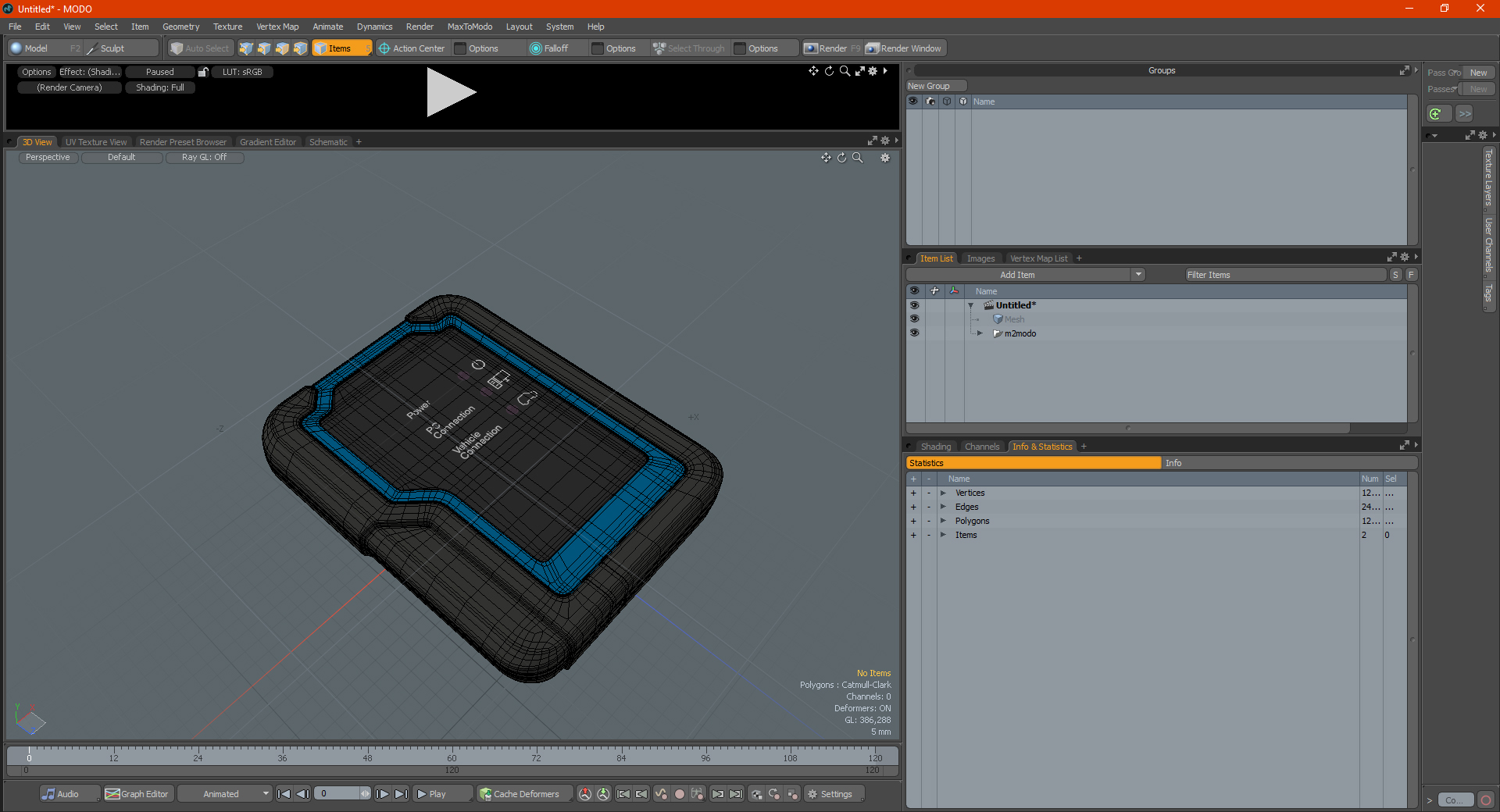
Task: Expand the m2modo group item
Action: point(980,333)
